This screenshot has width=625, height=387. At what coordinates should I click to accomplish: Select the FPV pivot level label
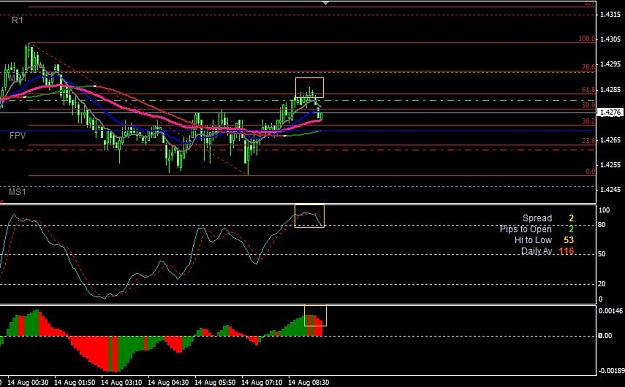pos(18,136)
